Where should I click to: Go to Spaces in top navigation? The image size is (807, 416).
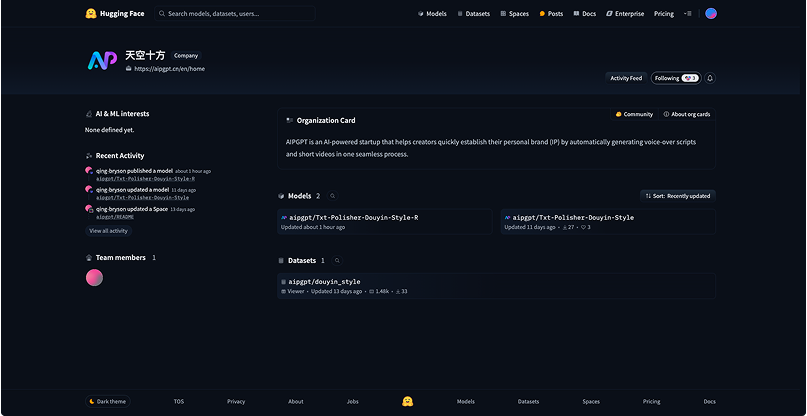coord(514,14)
